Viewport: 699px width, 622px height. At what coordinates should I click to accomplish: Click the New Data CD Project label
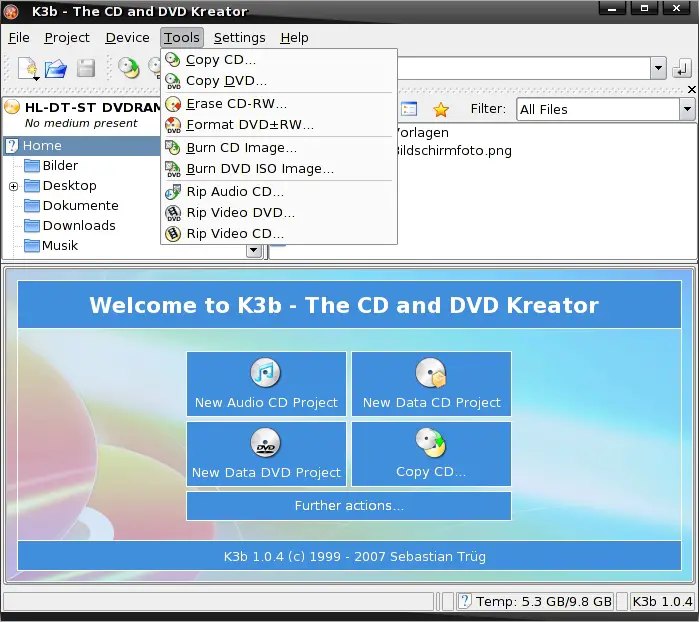coord(432,403)
